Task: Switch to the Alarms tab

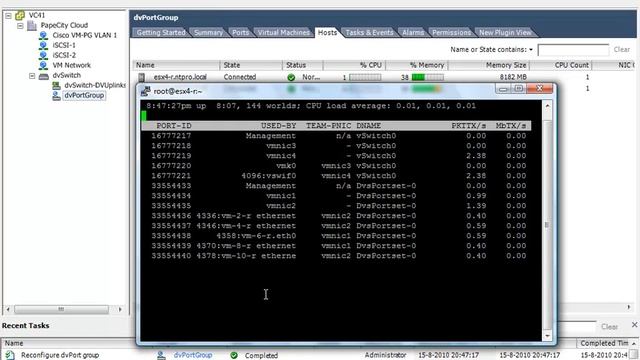Action: (x=413, y=32)
